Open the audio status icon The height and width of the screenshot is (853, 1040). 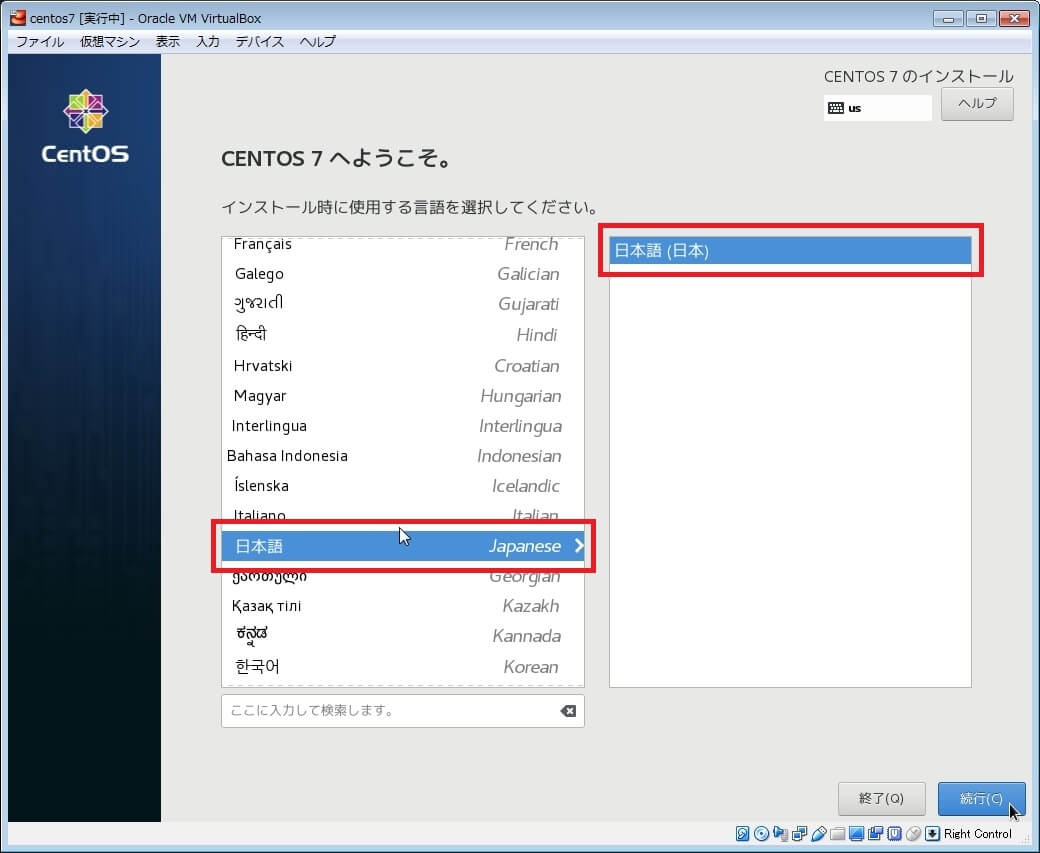click(780, 834)
